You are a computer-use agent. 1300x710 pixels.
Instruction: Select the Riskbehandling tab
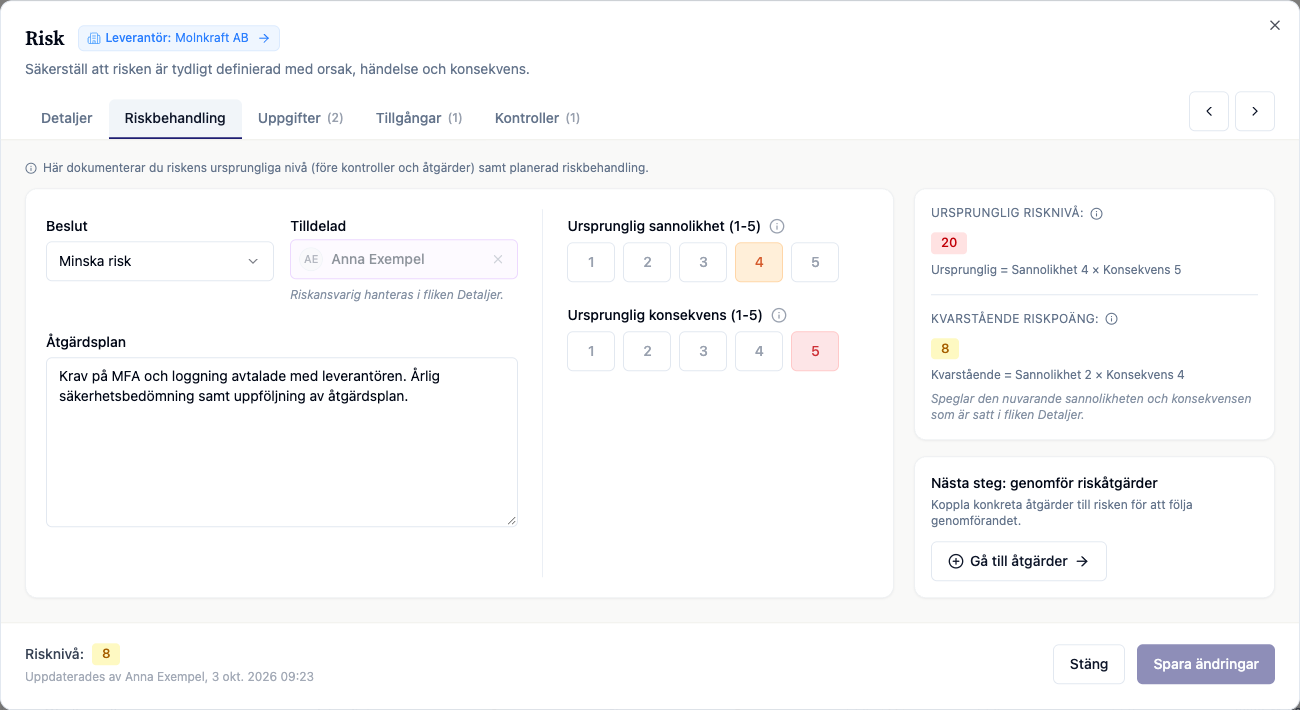(175, 118)
